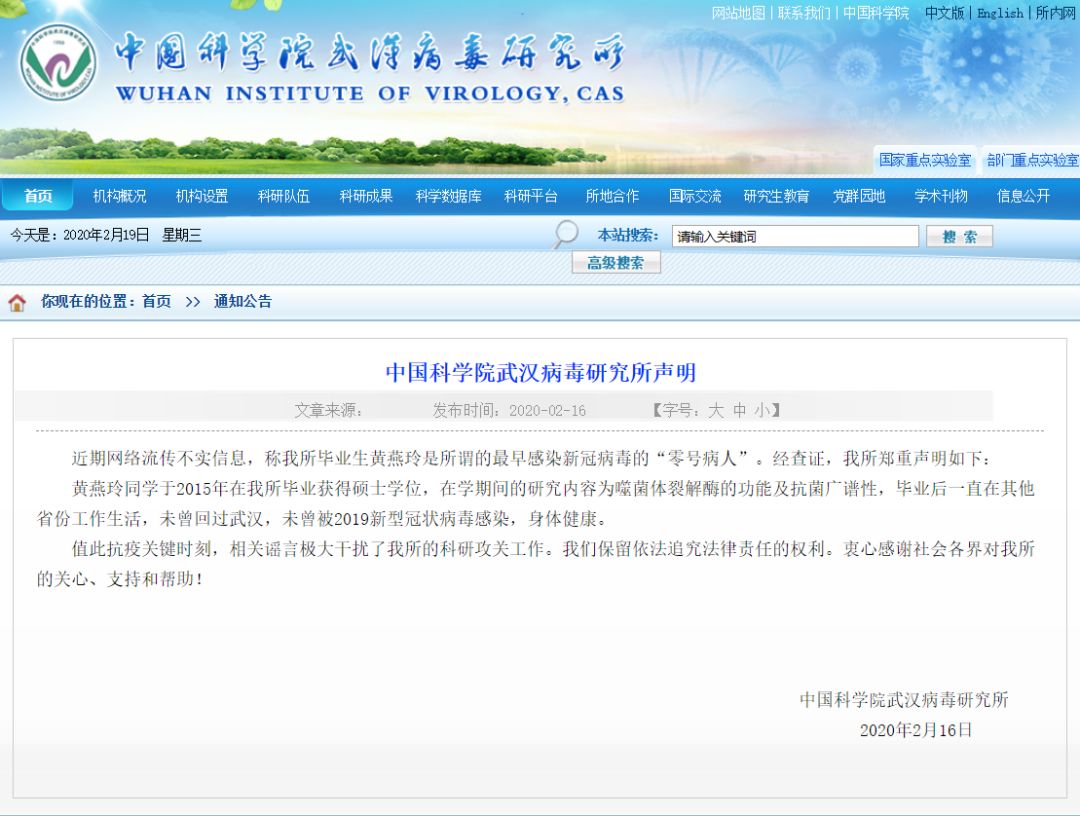Screen dimensions: 1080x816
Task: Open the 信息公开 menu item
Action: (x=1023, y=196)
